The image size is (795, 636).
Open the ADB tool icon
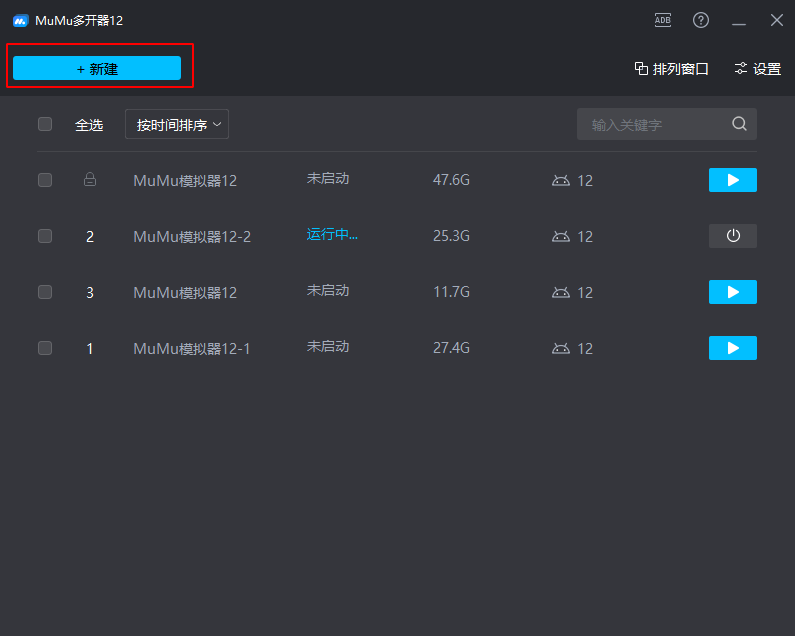point(663,20)
